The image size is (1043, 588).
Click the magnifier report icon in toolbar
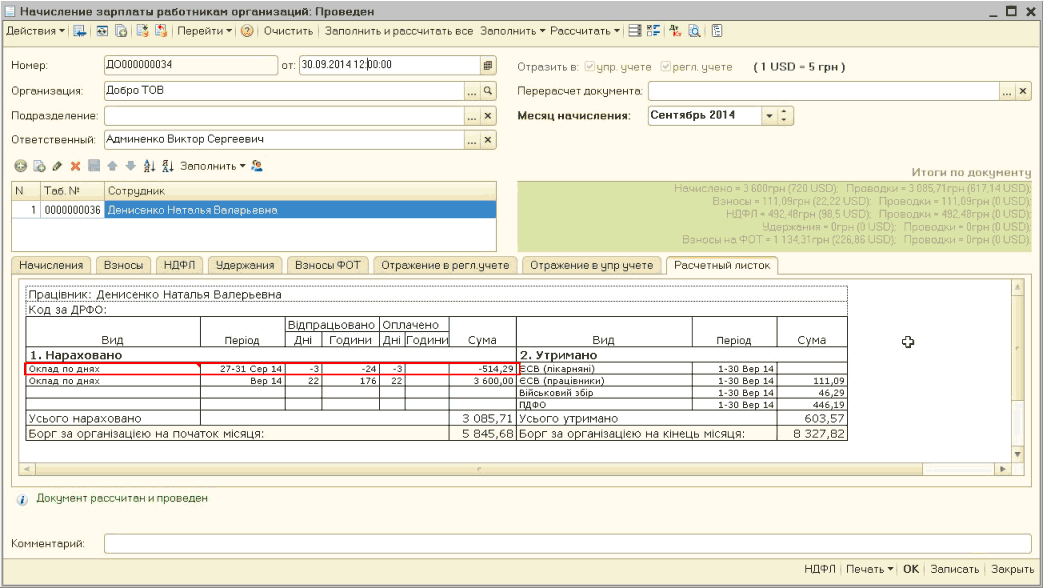coord(694,31)
